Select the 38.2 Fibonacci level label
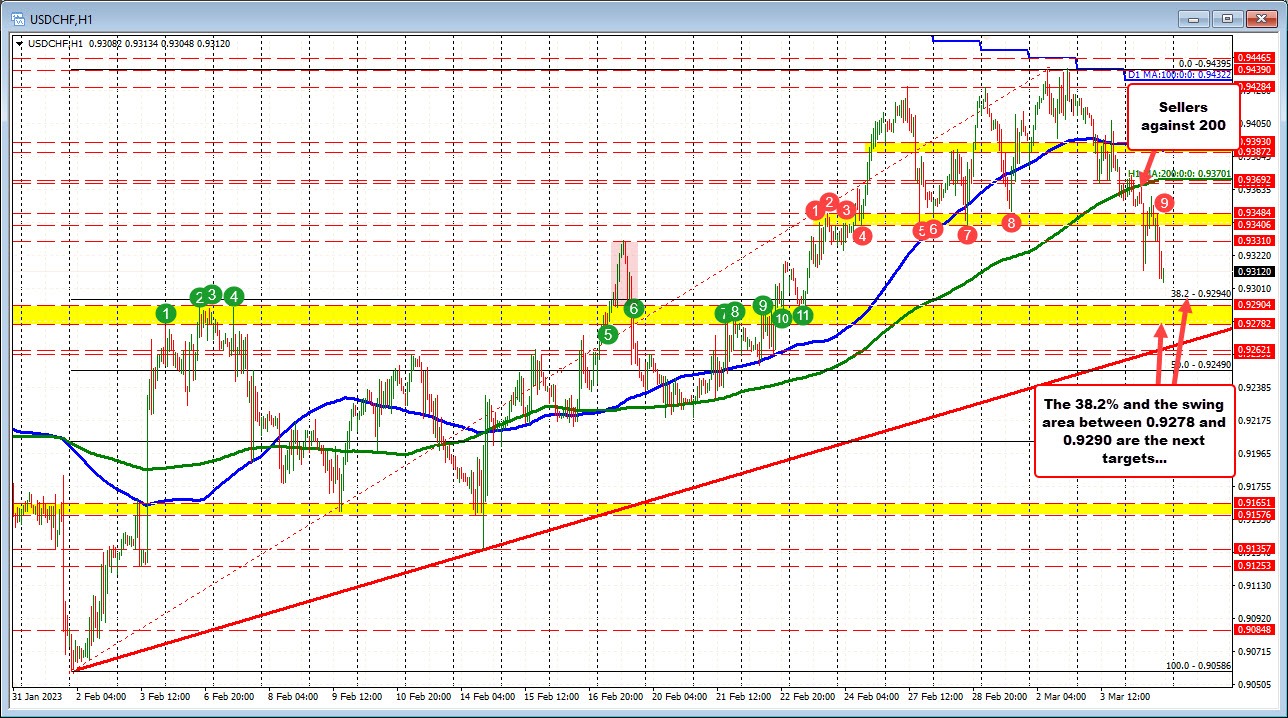 pyautogui.click(x=1200, y=294)
